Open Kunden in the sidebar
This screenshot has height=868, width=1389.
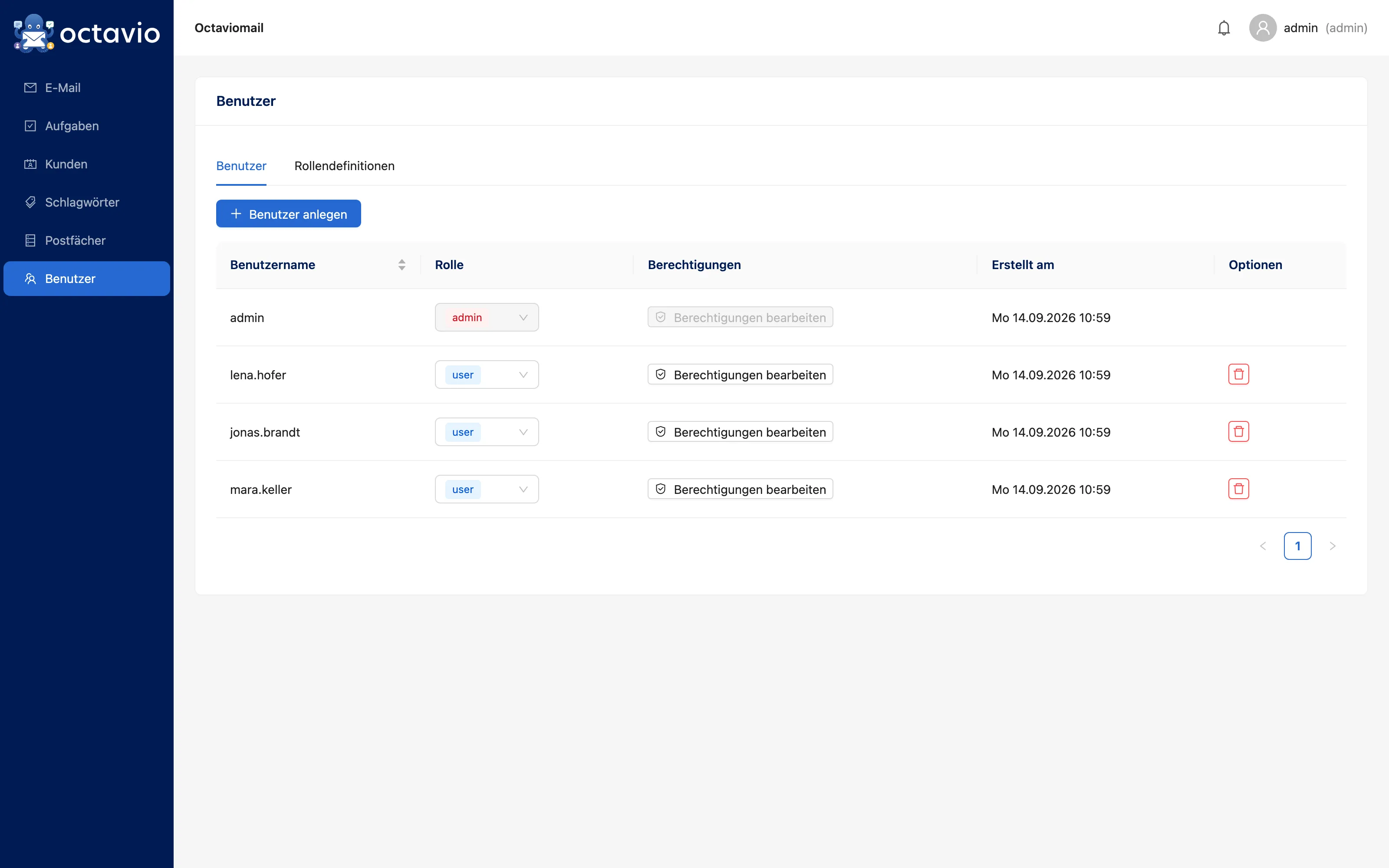pyautogui.click(x=87, y=164)
